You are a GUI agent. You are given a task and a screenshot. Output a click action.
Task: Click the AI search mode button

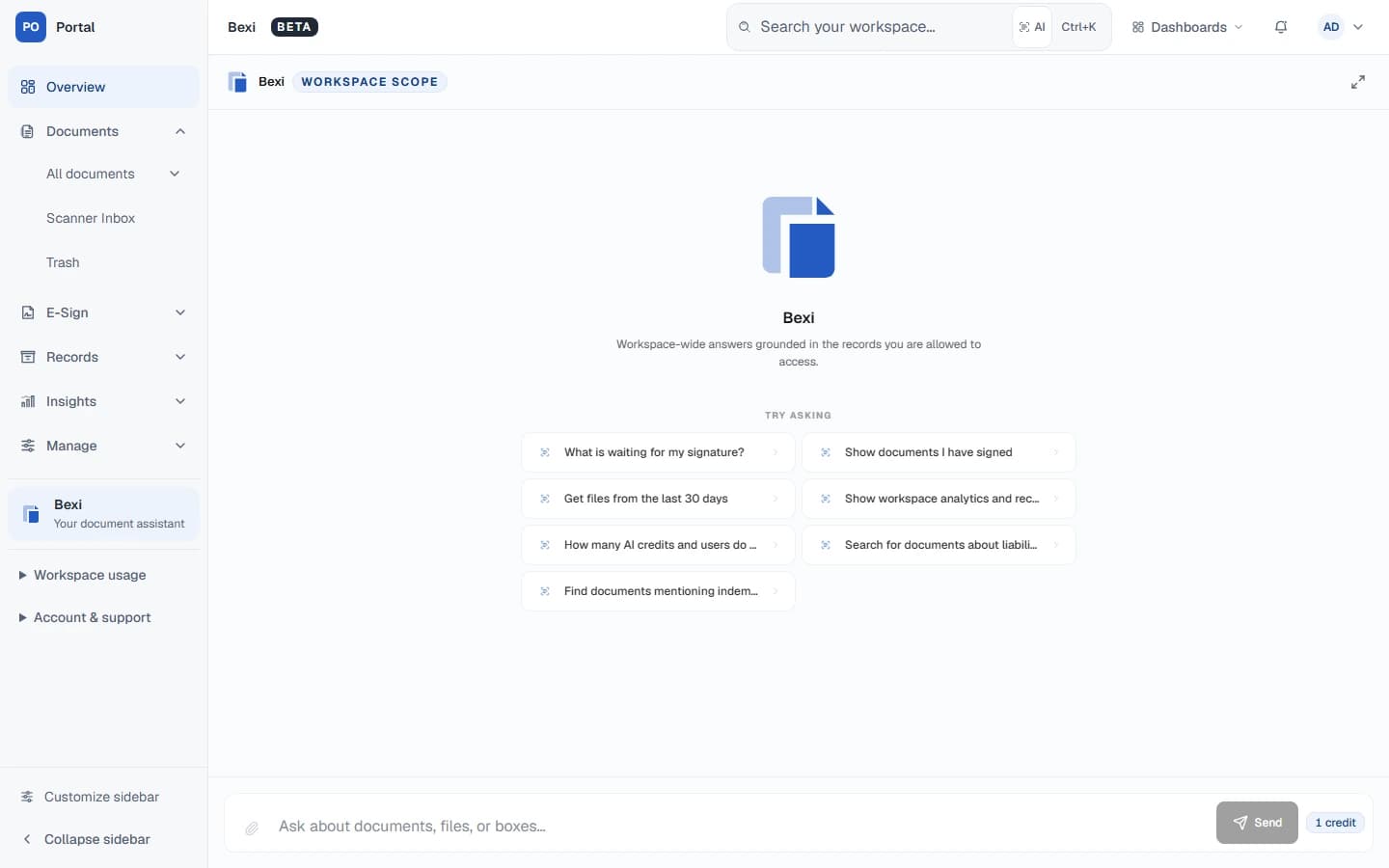point(1032,27)
